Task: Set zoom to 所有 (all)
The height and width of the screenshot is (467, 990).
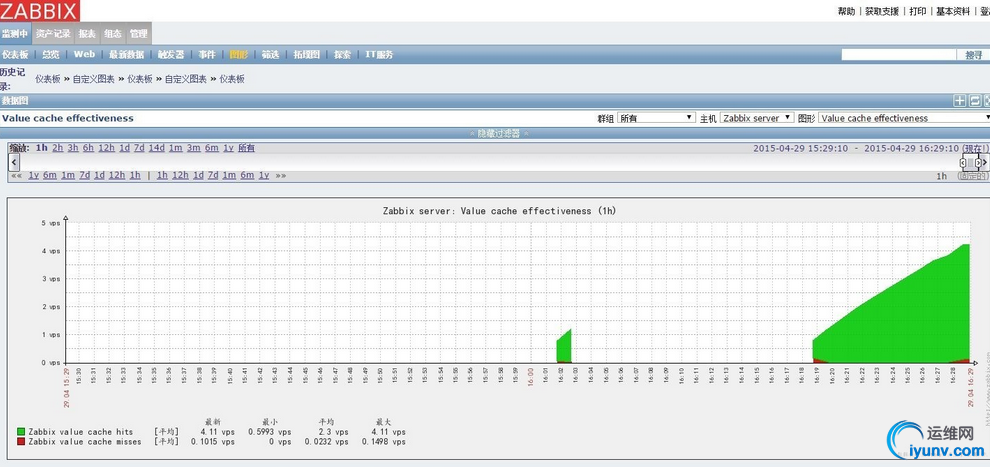Action: [246, 148]
